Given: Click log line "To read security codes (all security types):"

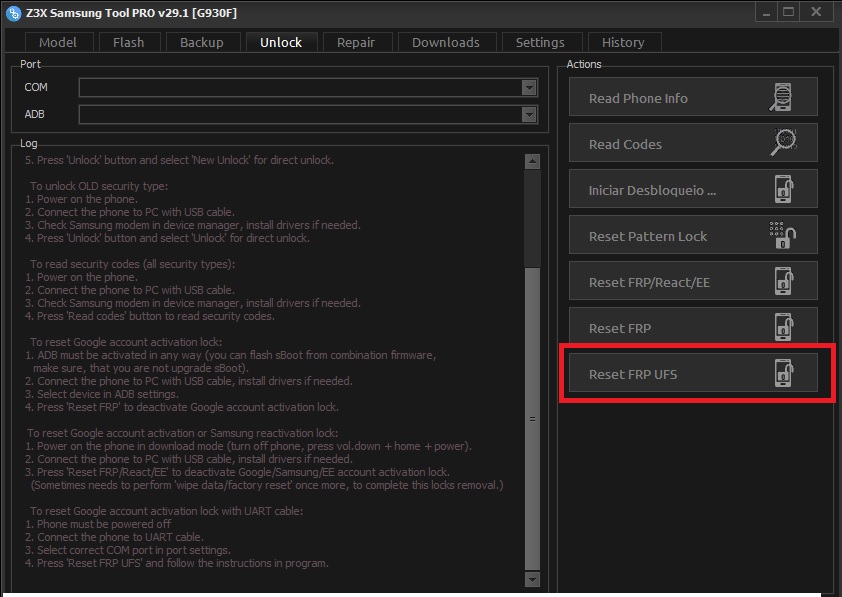Looking at the screenshot, I should pyautogui.click(x=133, y=264).
